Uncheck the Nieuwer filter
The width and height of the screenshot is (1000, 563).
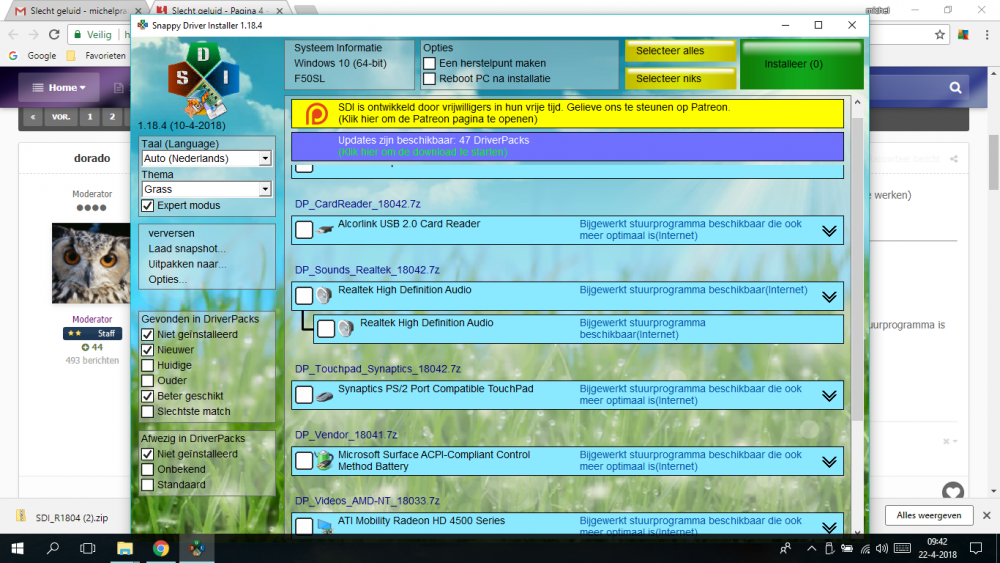147,349
